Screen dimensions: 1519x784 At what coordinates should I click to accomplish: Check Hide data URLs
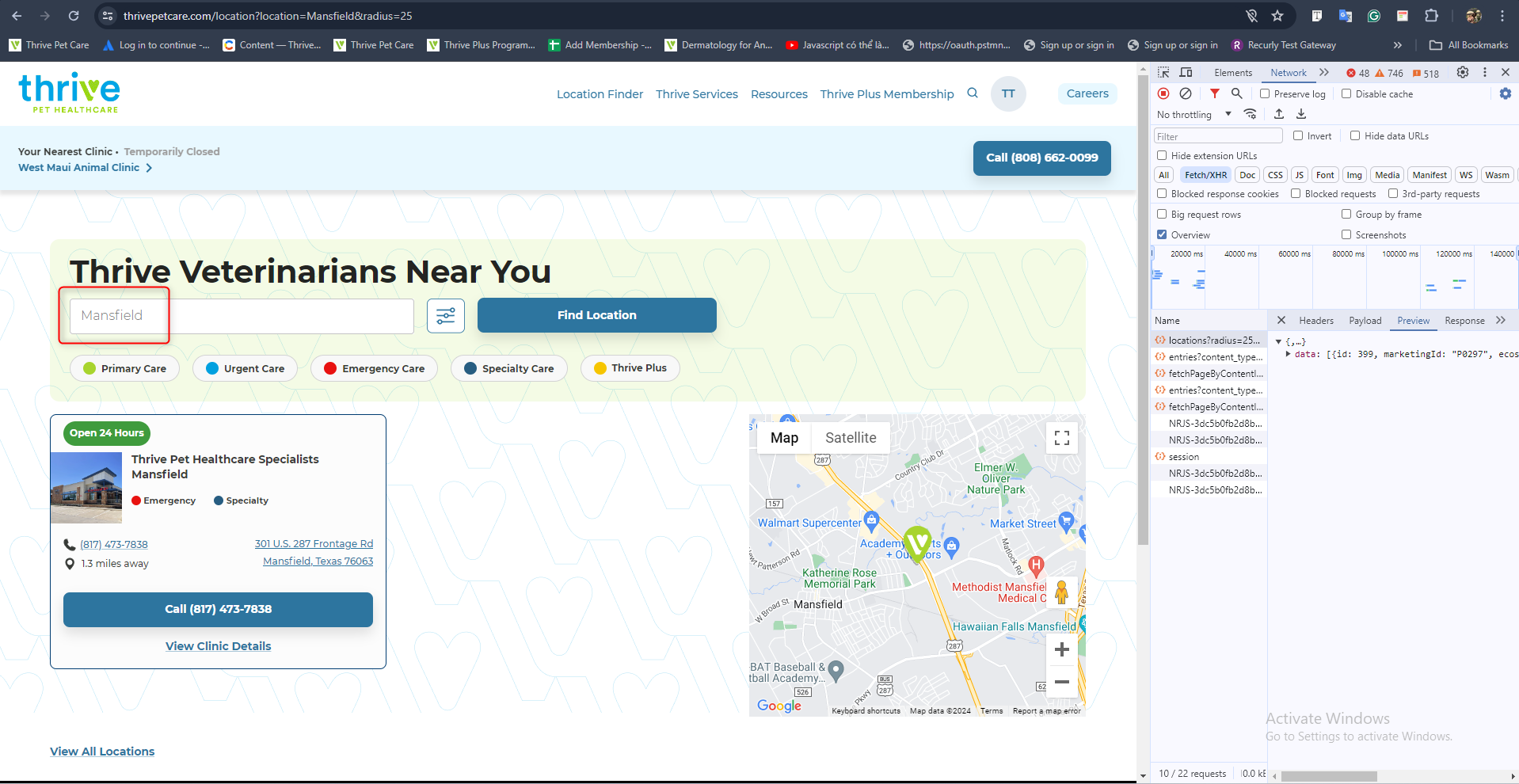1355,135
